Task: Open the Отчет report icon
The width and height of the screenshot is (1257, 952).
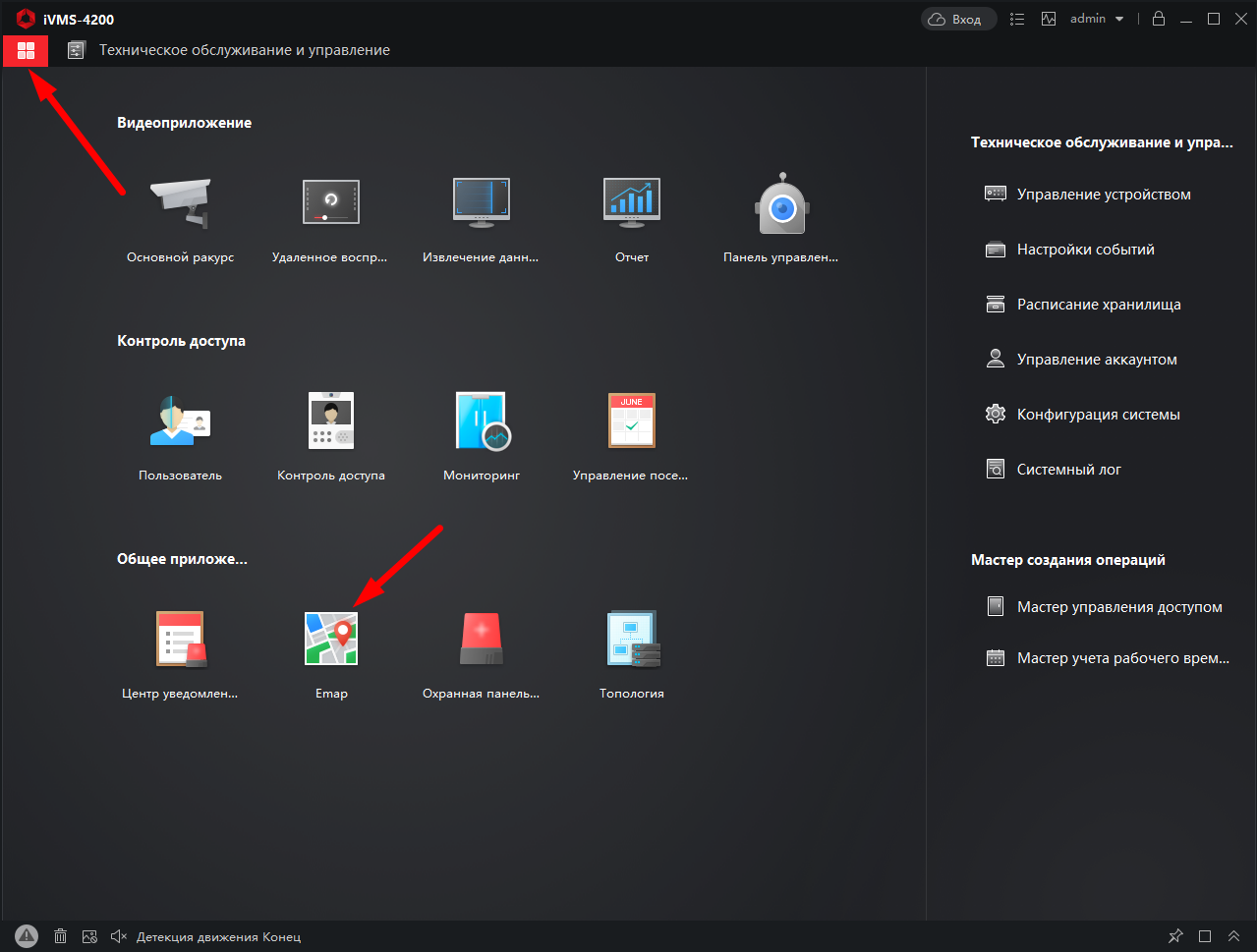Action: click(631, 203)
